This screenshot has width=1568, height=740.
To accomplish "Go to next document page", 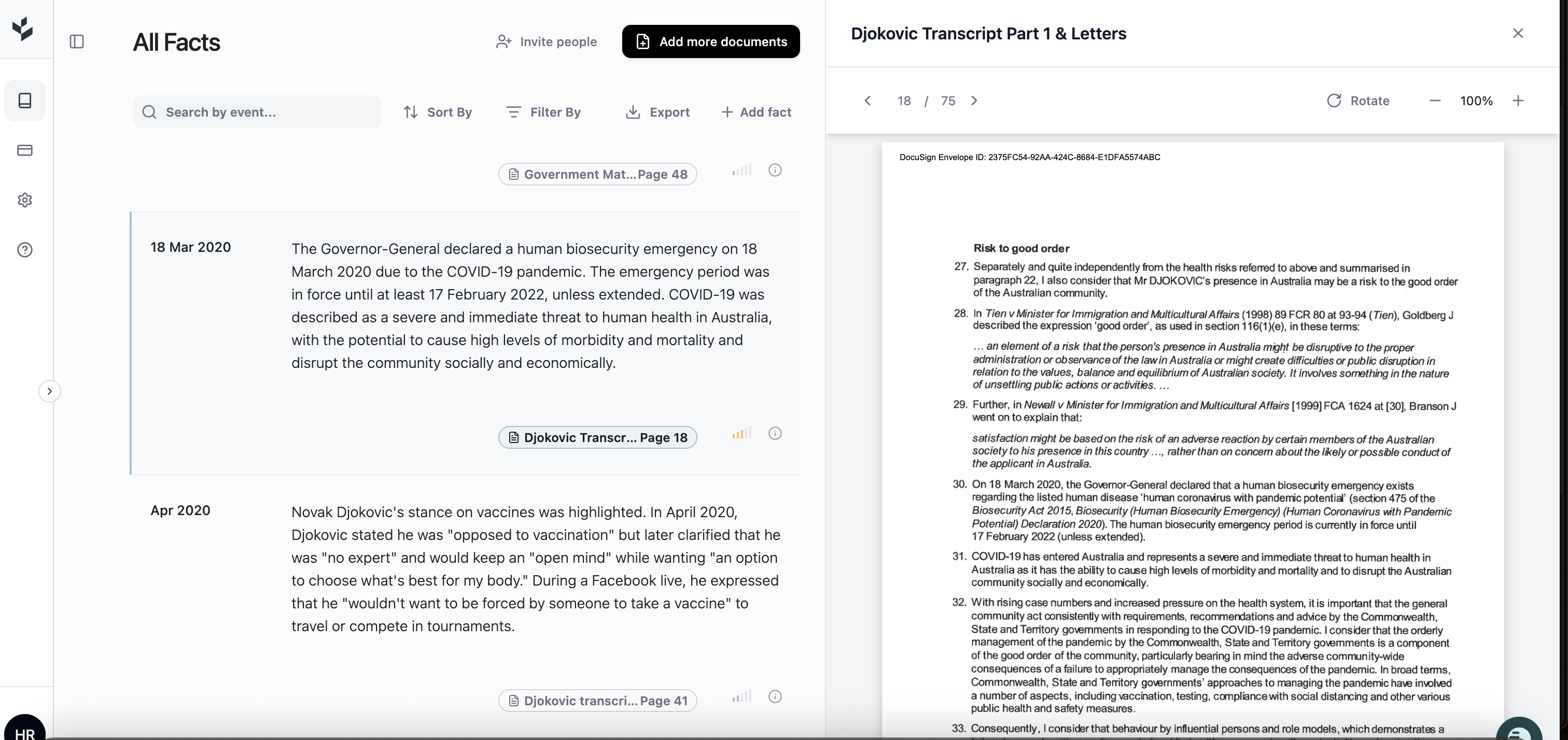I will [x=974, y=101].
